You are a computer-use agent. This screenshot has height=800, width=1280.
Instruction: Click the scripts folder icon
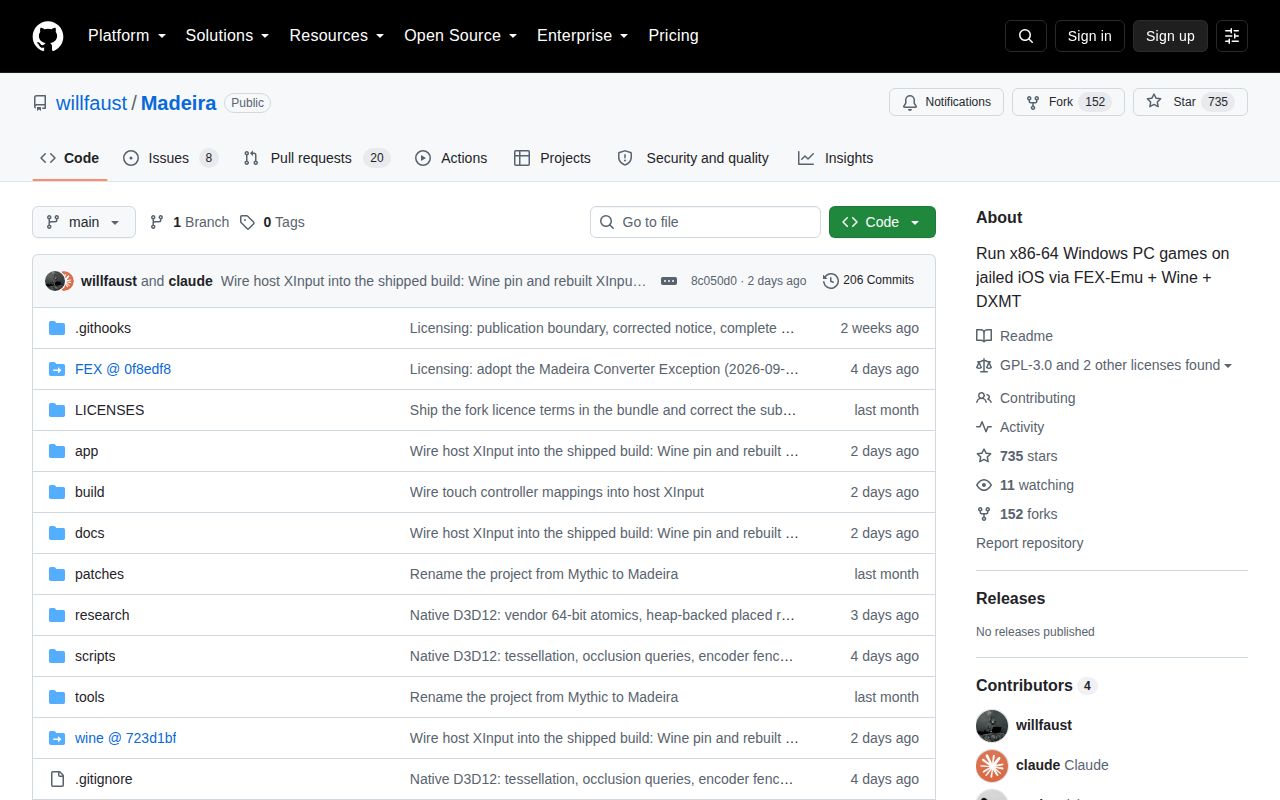click(x=57, y=656)
